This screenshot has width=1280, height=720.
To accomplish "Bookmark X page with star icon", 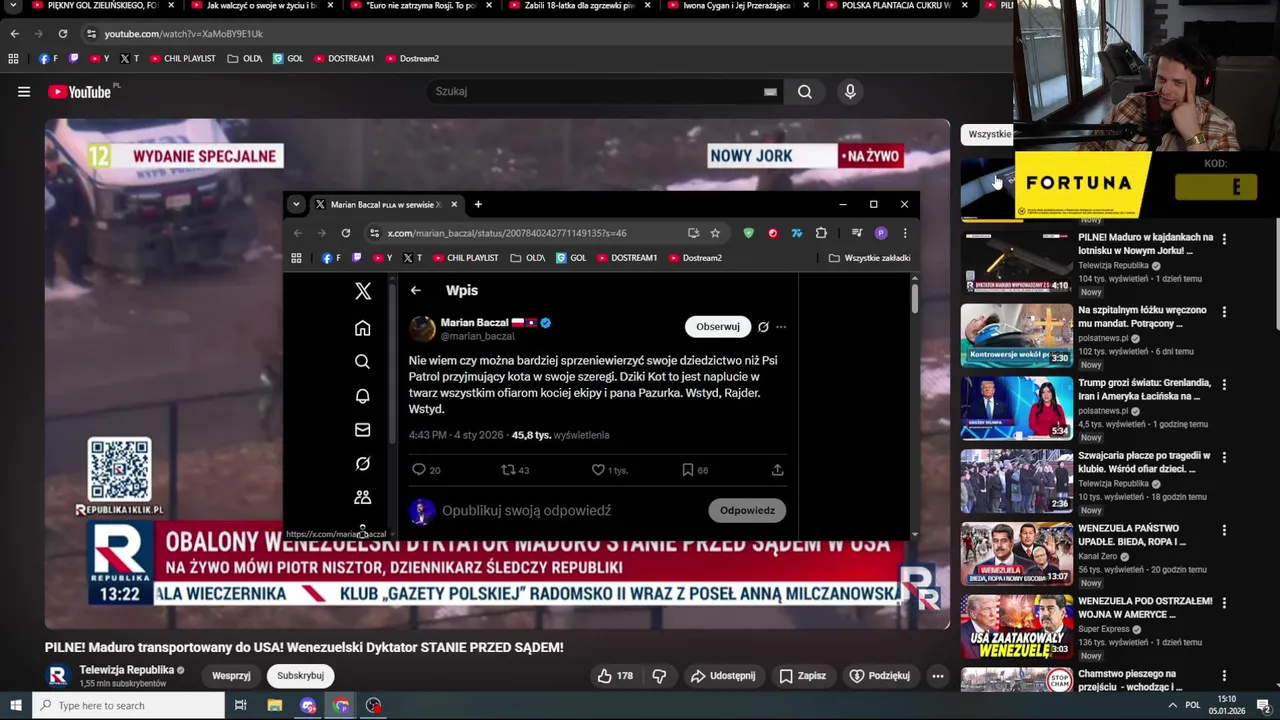I will click(715, 233).
